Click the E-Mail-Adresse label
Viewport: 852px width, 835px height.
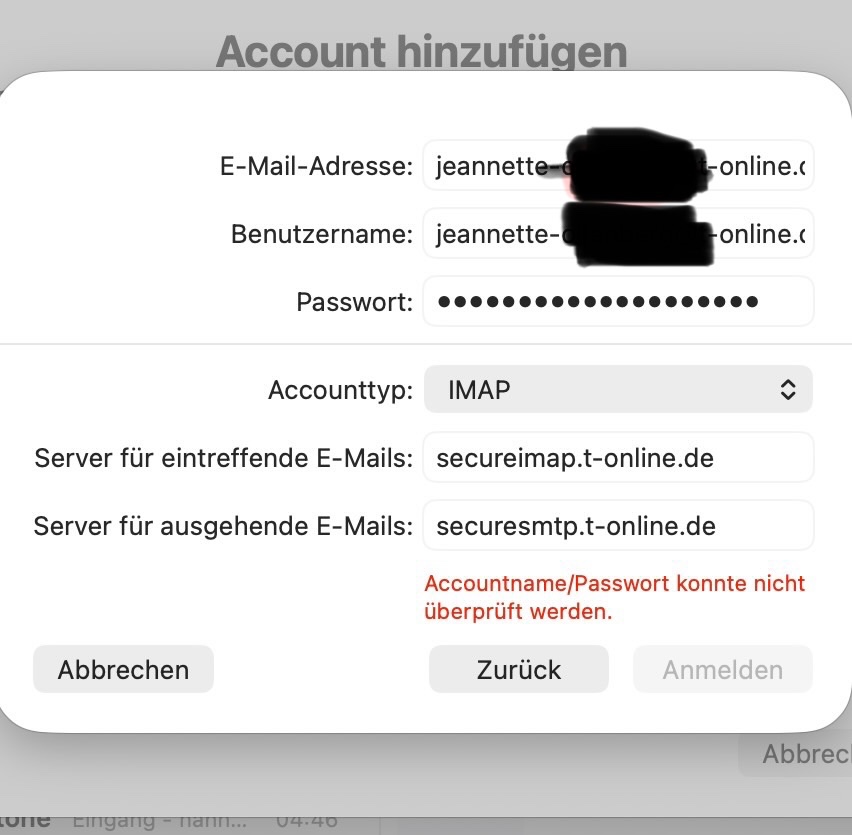click(316, 167)
